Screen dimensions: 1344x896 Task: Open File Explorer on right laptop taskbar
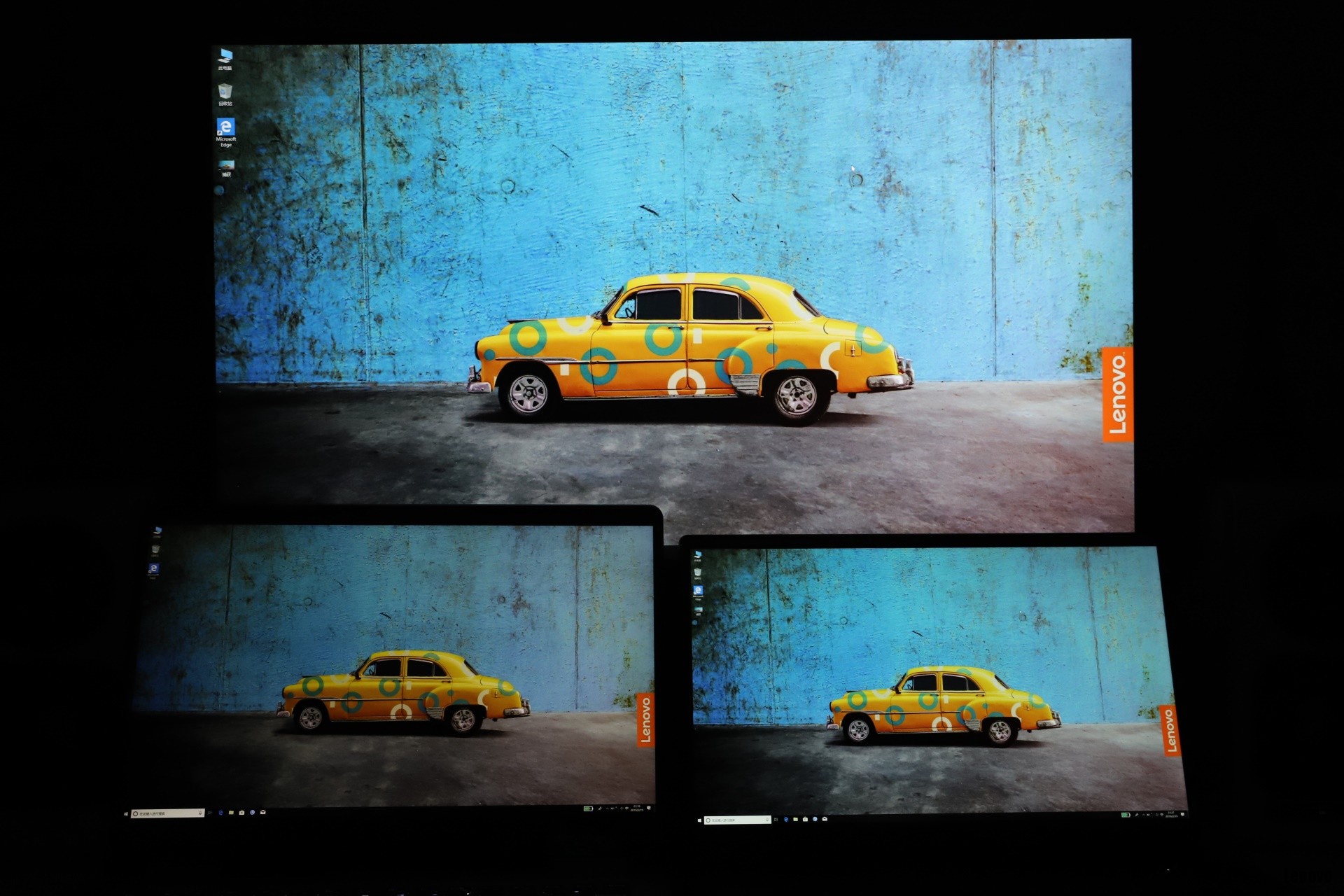click(796, 819)
